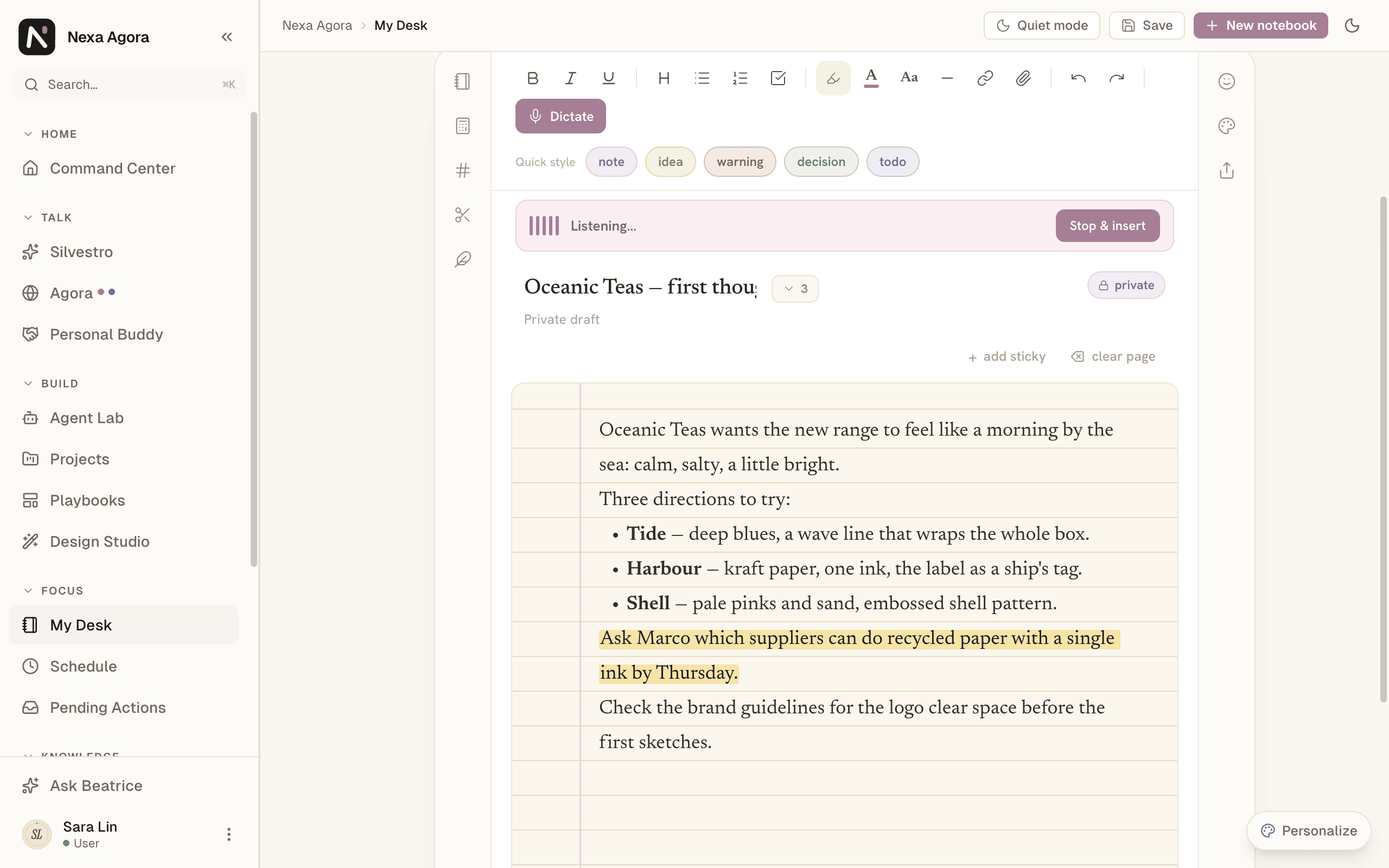Toggle the highlighter tool

pos(833,78)
